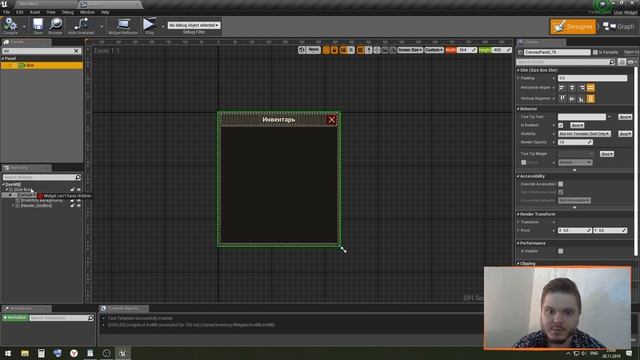Click the localization preview icon in viewport toolbar
This screenshot has height=360, width=640.
(302, 50)
